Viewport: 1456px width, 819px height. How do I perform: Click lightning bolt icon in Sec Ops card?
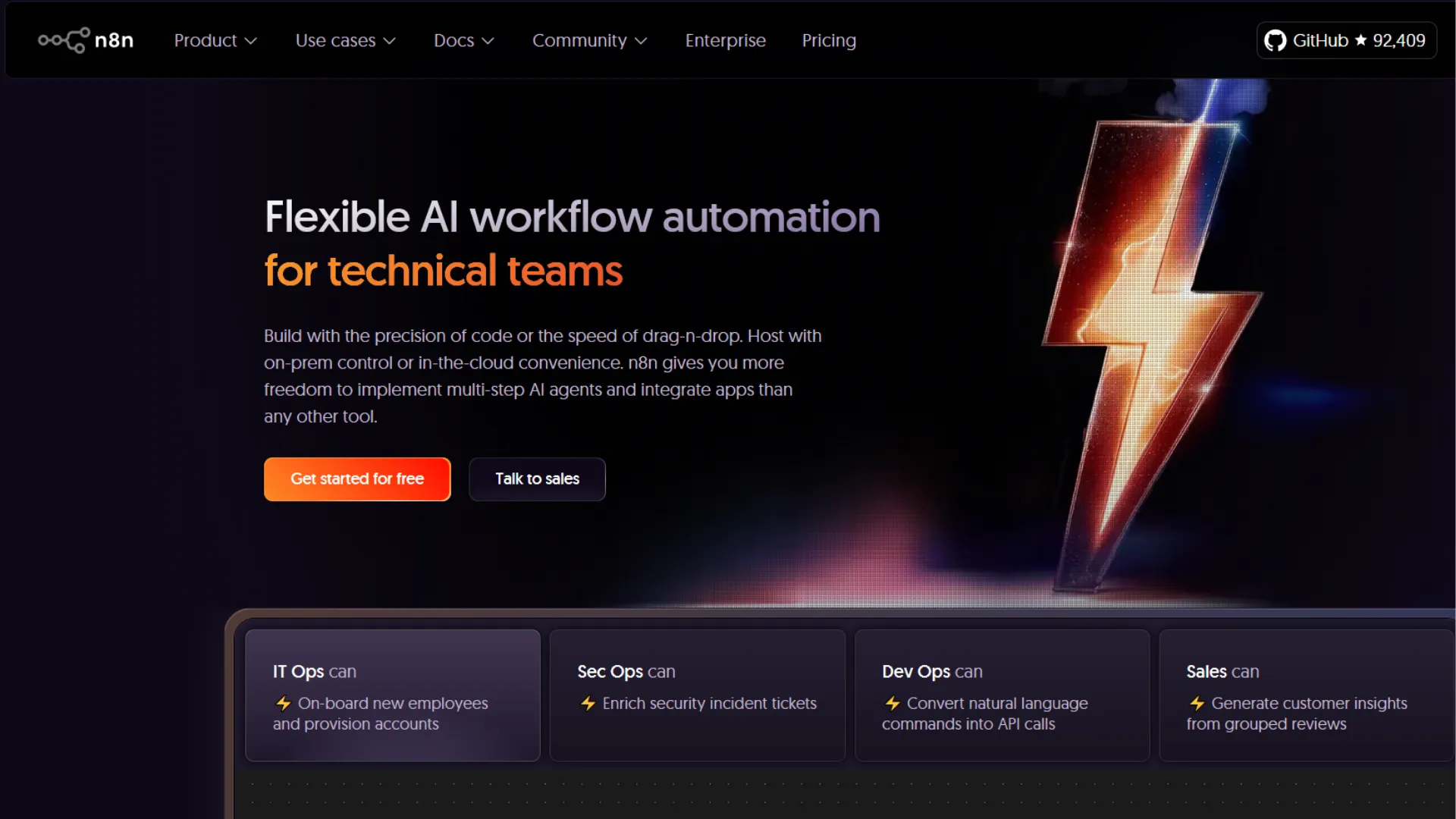[x=588, y=704]
